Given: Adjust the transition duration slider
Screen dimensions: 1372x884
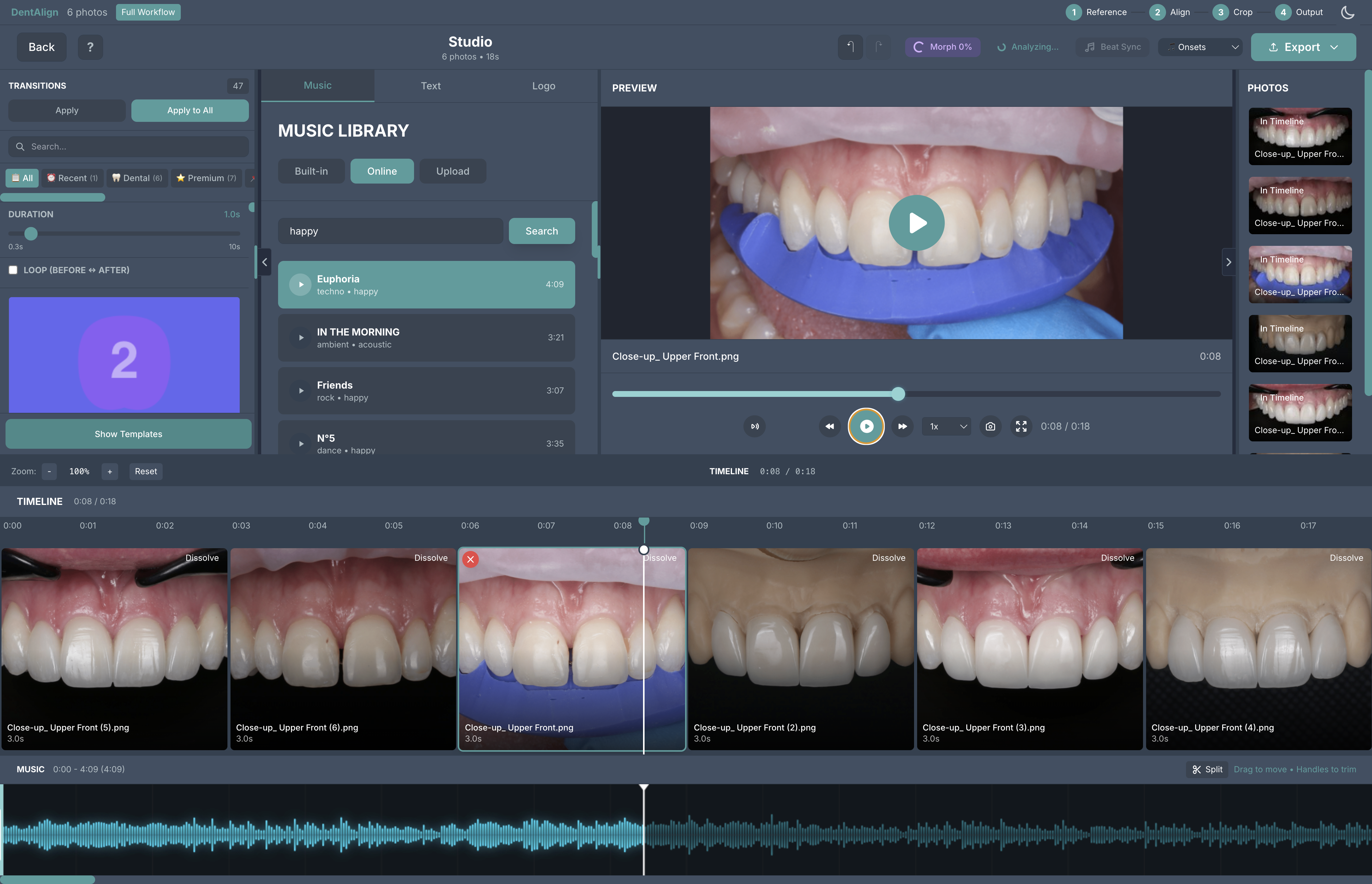Looking at the screenshot, I should coord(32,234).
